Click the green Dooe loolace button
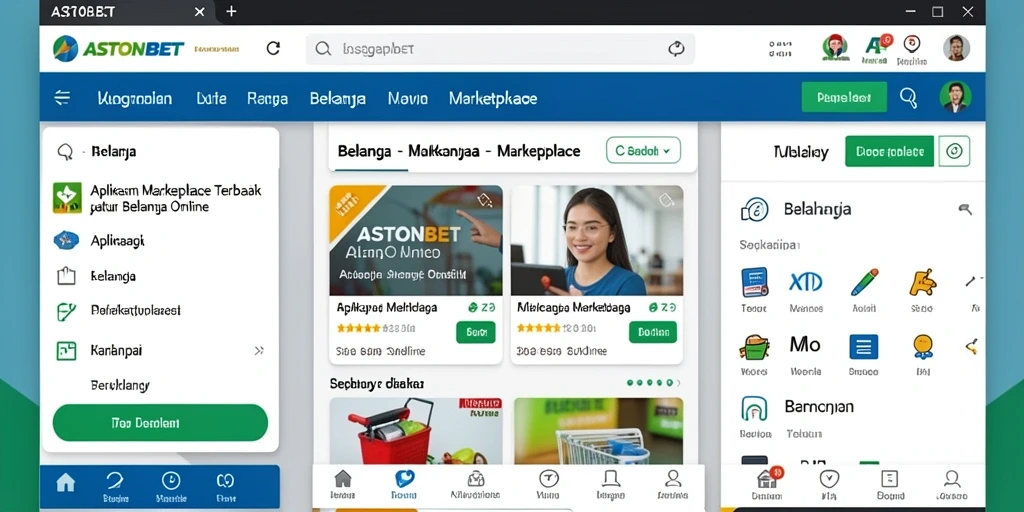The image size is (1024, 512). click(889, 152)
